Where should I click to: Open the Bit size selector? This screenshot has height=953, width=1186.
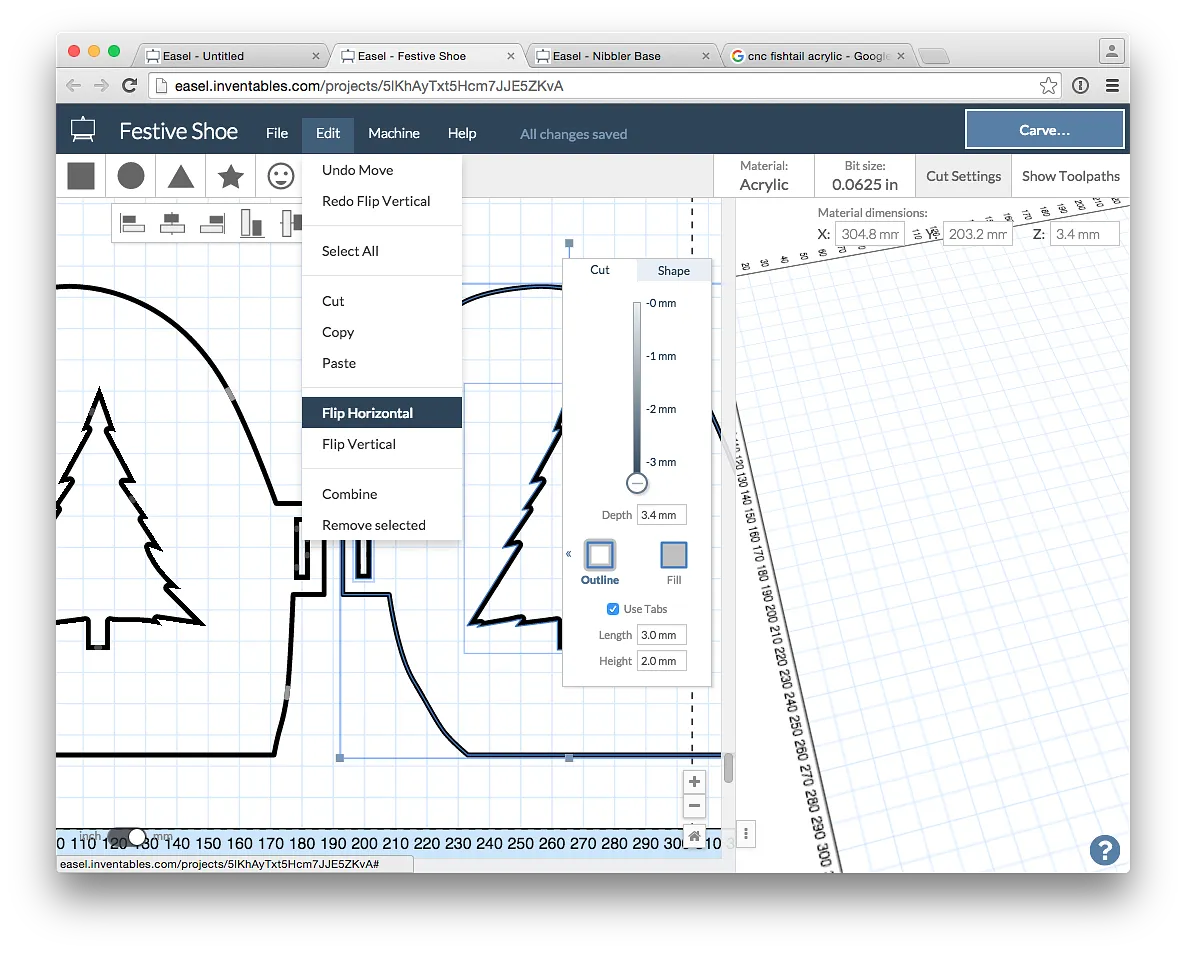(x=865, y=176)
